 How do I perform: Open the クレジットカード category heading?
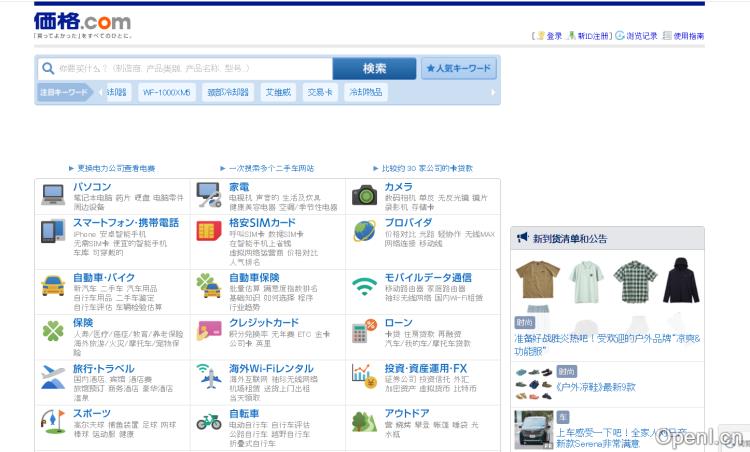pos(264,323)
